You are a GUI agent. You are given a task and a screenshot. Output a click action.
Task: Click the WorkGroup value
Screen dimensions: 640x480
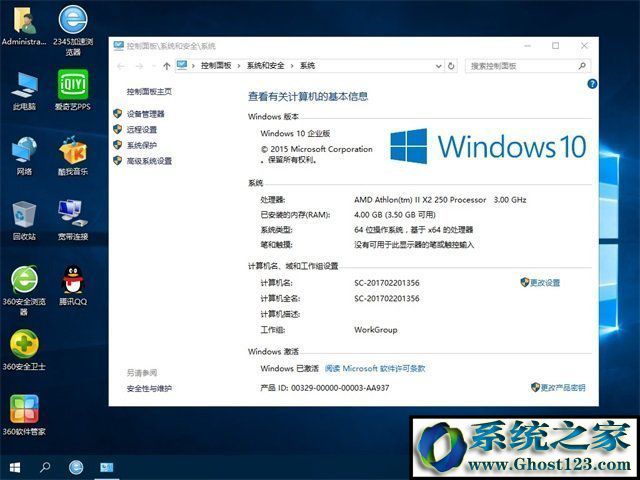click(x=376, y=330)
